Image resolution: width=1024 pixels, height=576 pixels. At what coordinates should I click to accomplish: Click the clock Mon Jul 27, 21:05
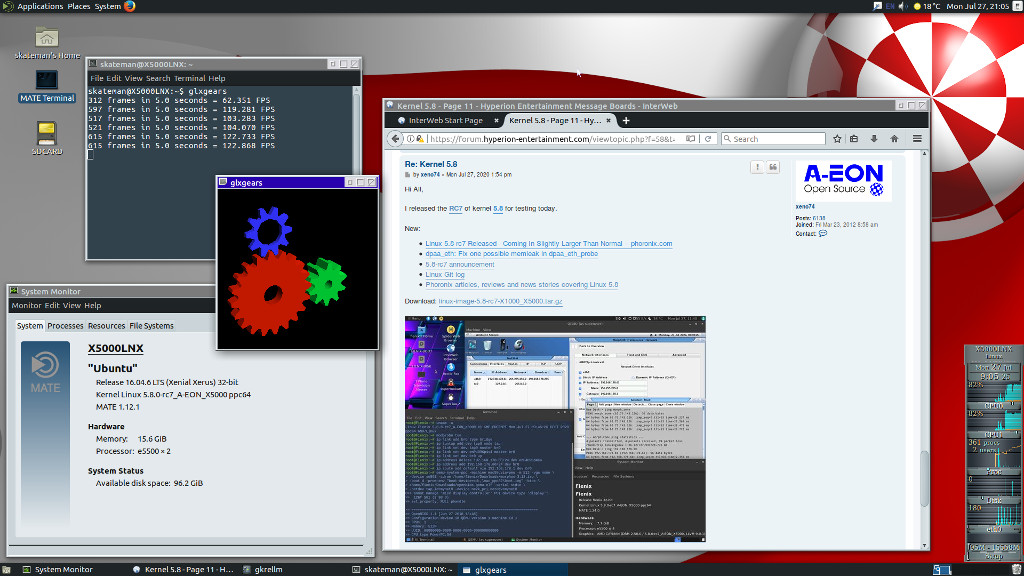pos(978,6)
